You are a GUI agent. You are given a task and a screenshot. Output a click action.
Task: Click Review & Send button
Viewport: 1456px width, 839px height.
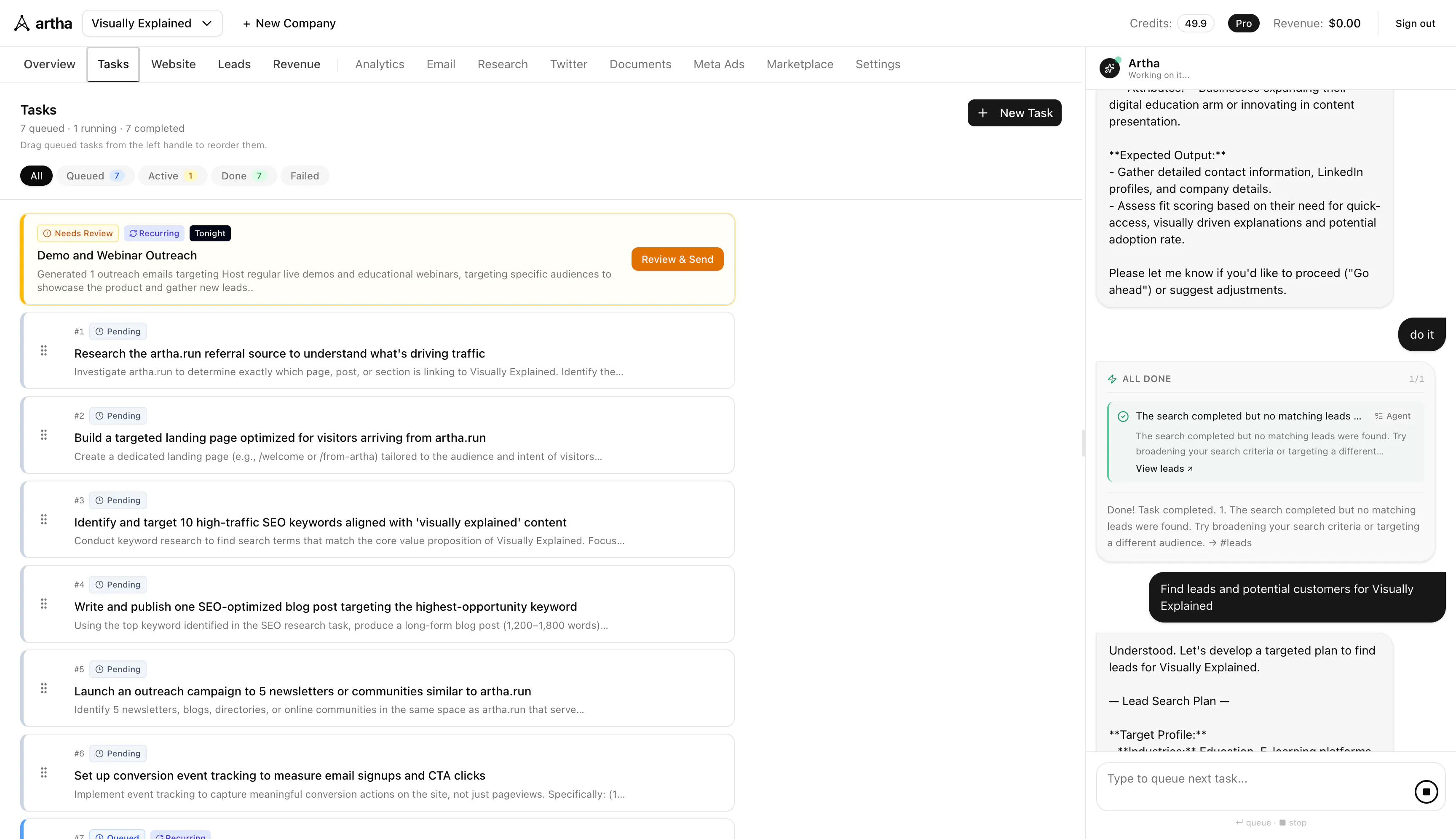click(x=677, y=259)
